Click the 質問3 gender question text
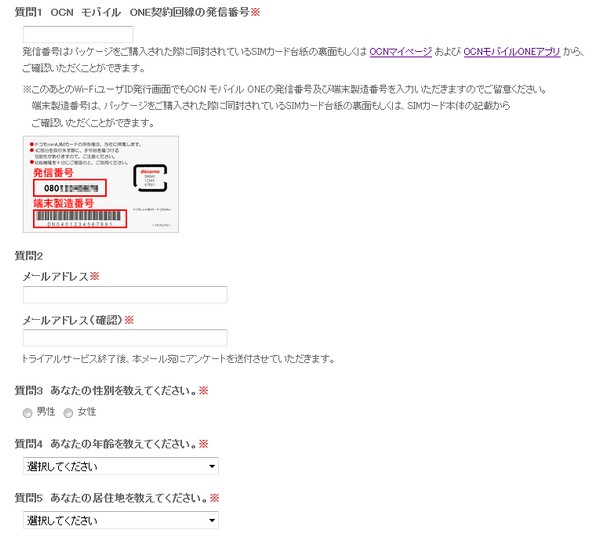 [111, 391]
